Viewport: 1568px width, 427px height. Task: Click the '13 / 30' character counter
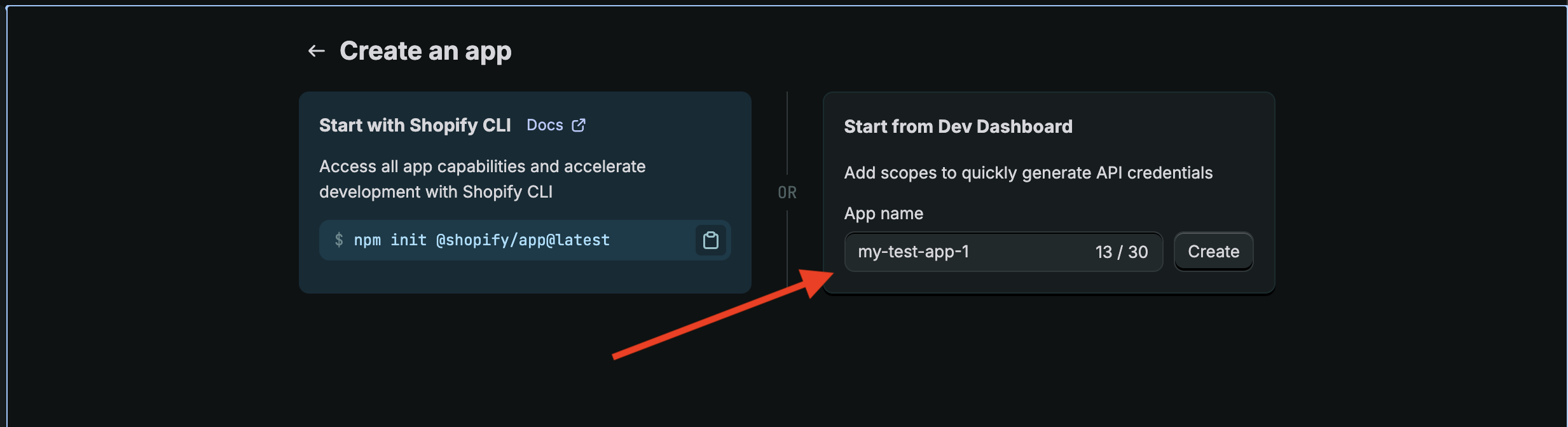coord(1122,252)
